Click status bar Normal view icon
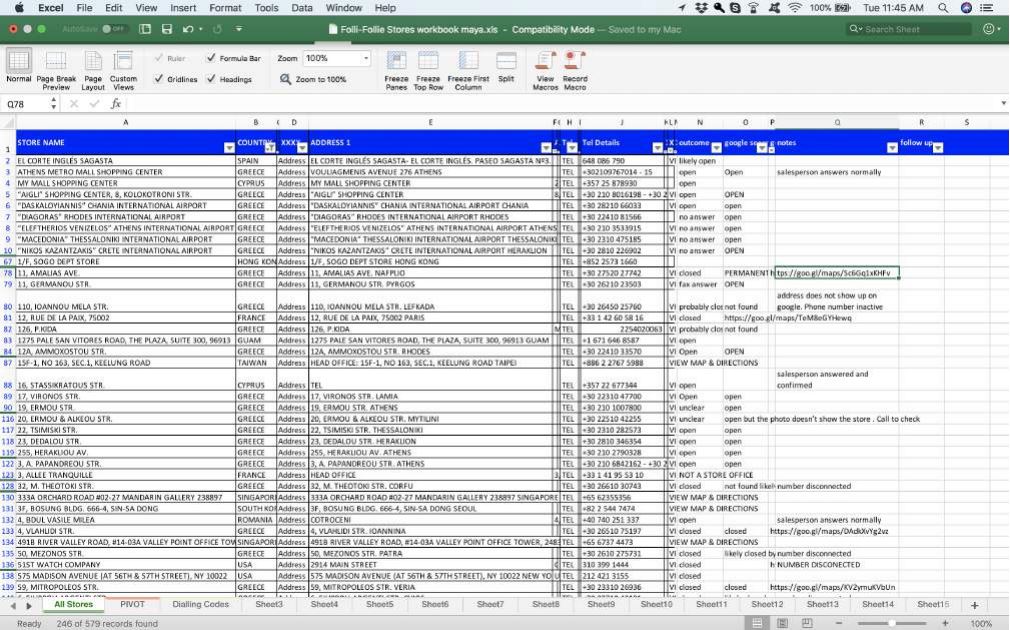1010x630 pixels. [x=757, y=623]
